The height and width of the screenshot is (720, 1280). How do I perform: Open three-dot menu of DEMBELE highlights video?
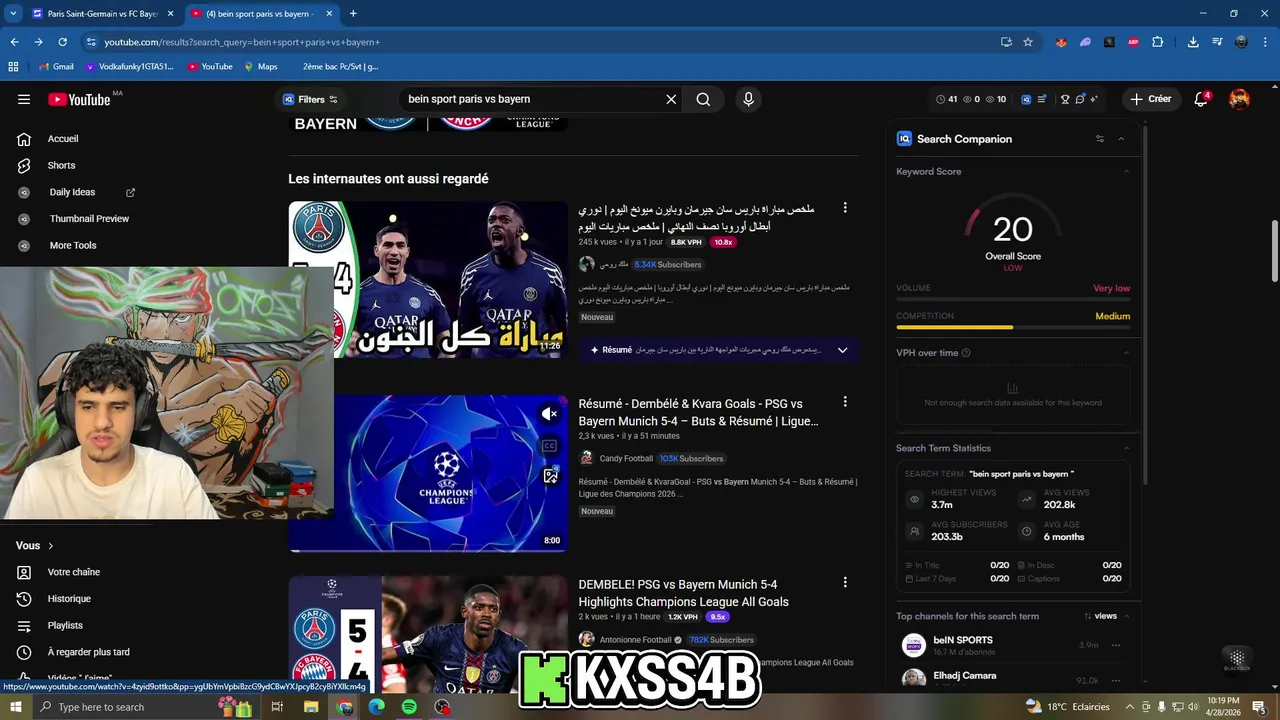[x=845, y=582]
